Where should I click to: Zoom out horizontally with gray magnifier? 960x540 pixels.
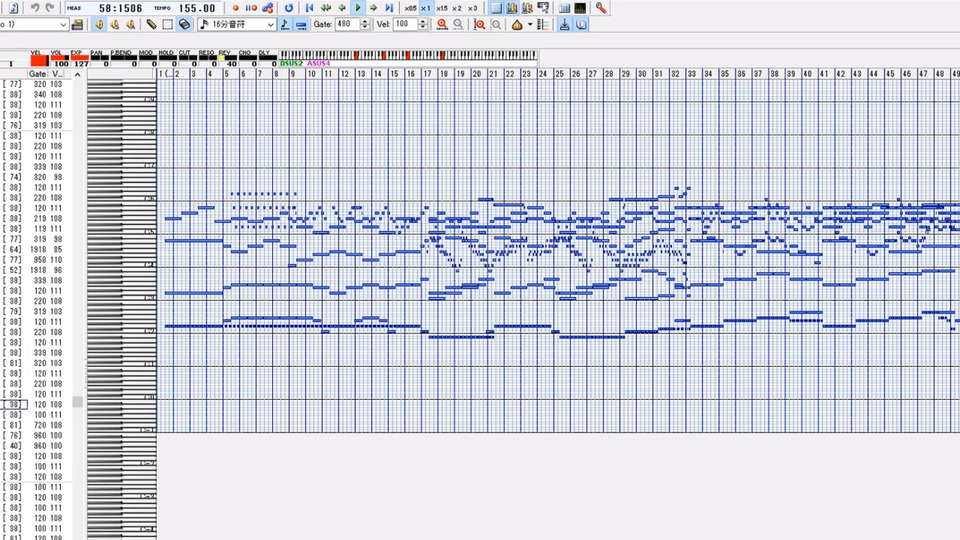(x=458, y=24)
